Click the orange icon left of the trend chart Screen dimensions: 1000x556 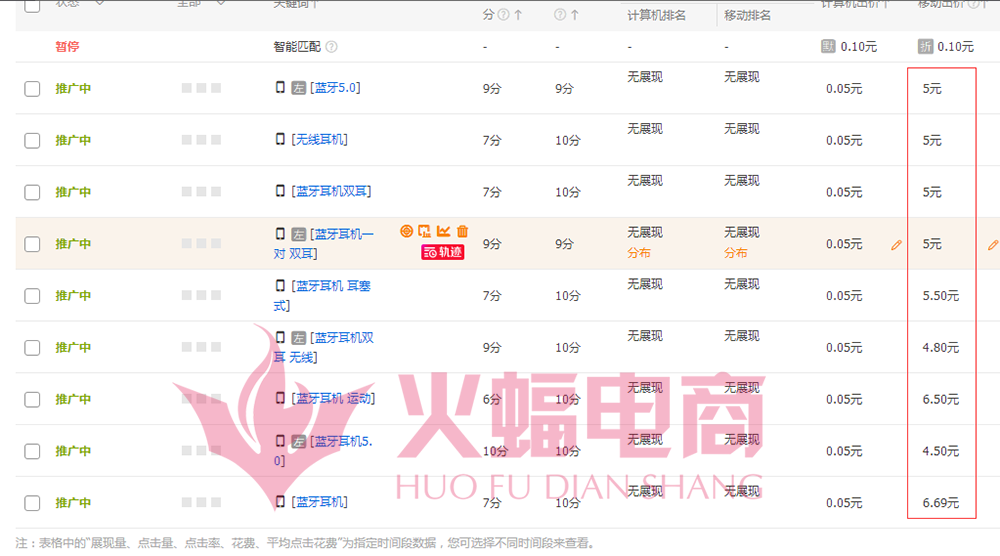click(x=425, y=231)
